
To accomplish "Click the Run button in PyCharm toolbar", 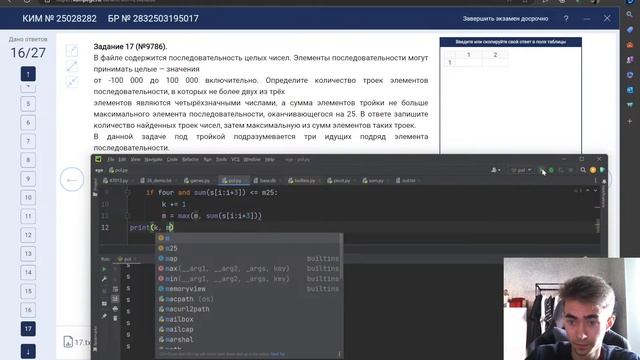I will (x=542, y=170).
